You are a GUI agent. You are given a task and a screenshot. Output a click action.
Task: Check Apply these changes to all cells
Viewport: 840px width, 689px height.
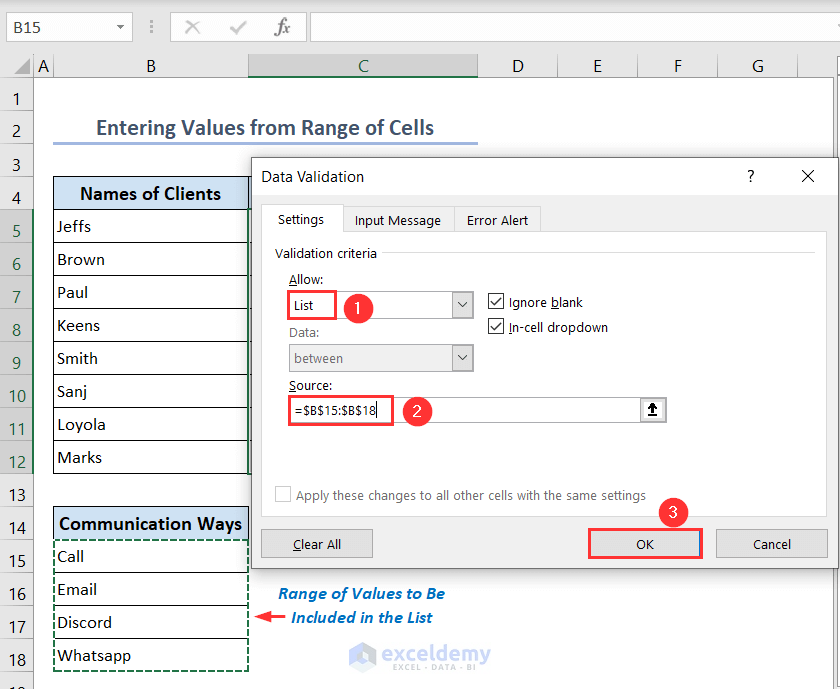[283, 495]
